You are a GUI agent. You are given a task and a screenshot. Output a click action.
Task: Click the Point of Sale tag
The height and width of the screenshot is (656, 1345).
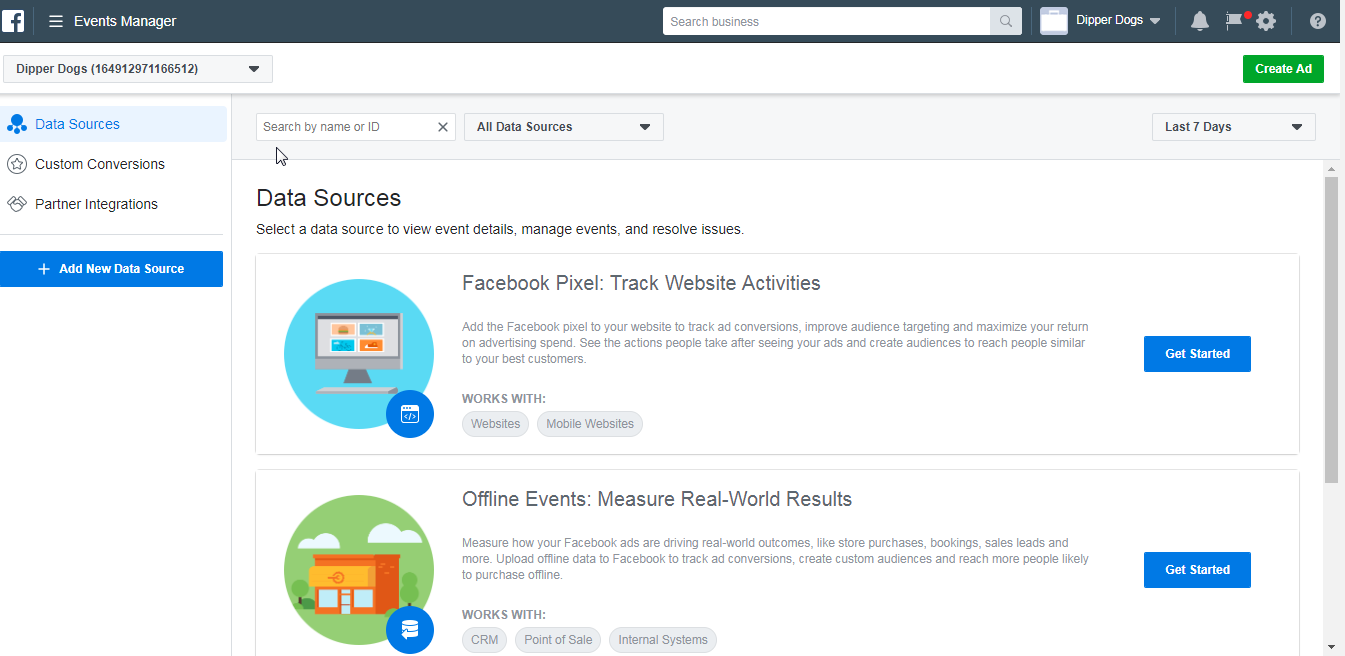(558, 640)
